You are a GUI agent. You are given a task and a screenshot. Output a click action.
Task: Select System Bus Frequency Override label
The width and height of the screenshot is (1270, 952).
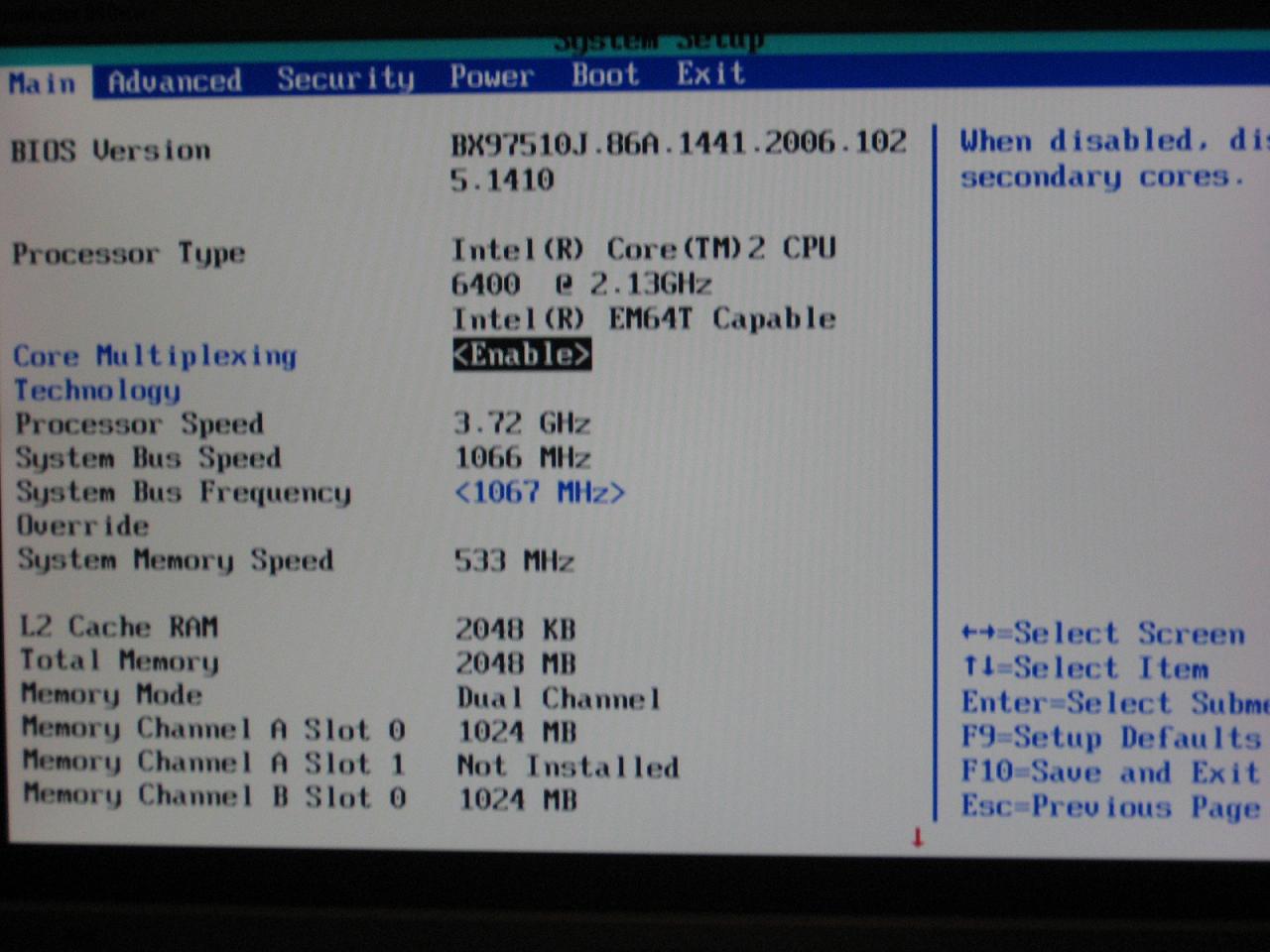click(184, 509)
